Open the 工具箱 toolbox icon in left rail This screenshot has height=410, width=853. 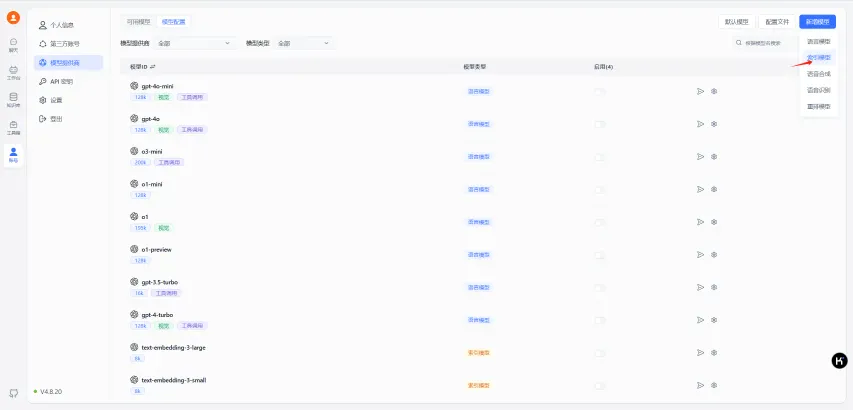pos(13,128)
